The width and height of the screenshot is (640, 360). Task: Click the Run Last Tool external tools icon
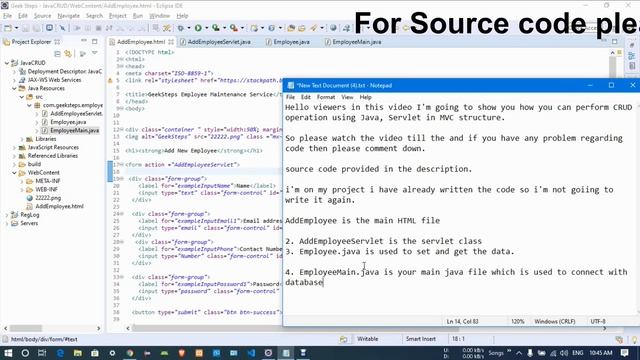coord(233,28)
